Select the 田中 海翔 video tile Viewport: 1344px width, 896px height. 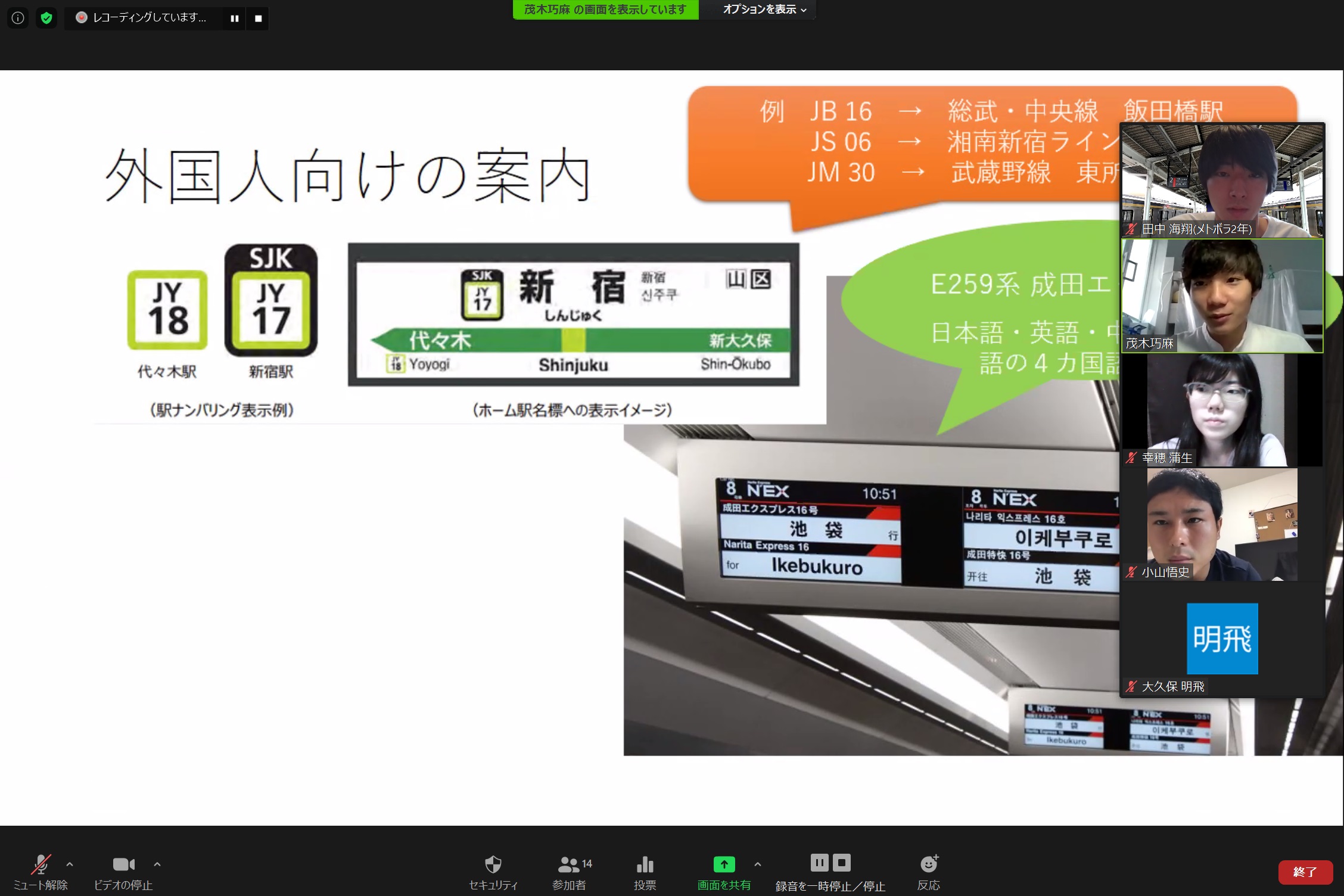pyautogui.click(x=1222, y=181)
